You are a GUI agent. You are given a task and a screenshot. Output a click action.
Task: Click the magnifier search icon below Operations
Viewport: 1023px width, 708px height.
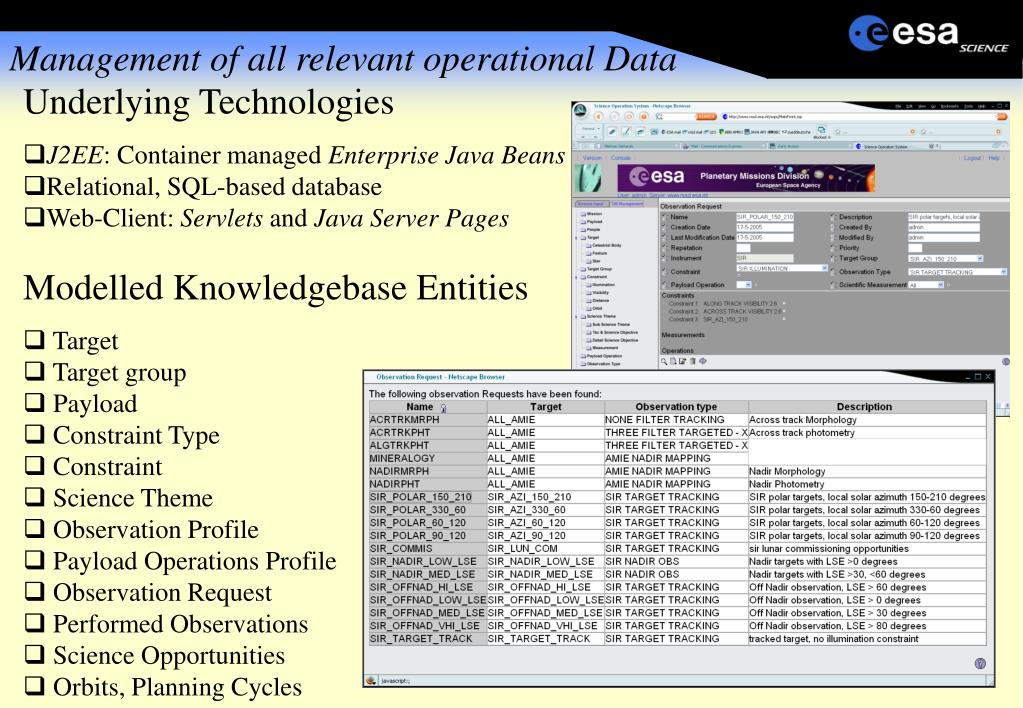tap(664, 362)
